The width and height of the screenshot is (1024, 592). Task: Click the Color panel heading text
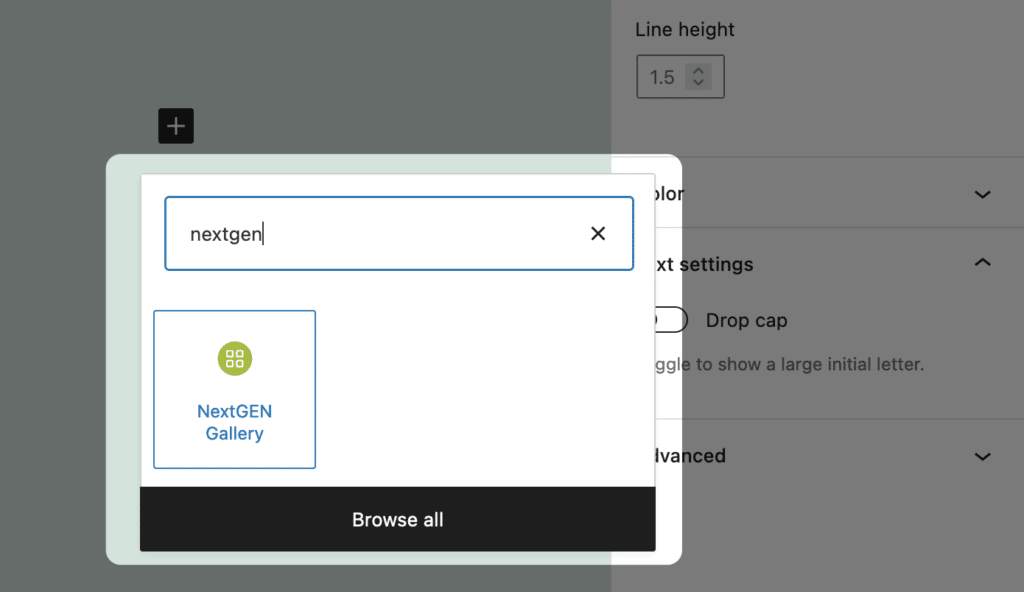point(670,193)
